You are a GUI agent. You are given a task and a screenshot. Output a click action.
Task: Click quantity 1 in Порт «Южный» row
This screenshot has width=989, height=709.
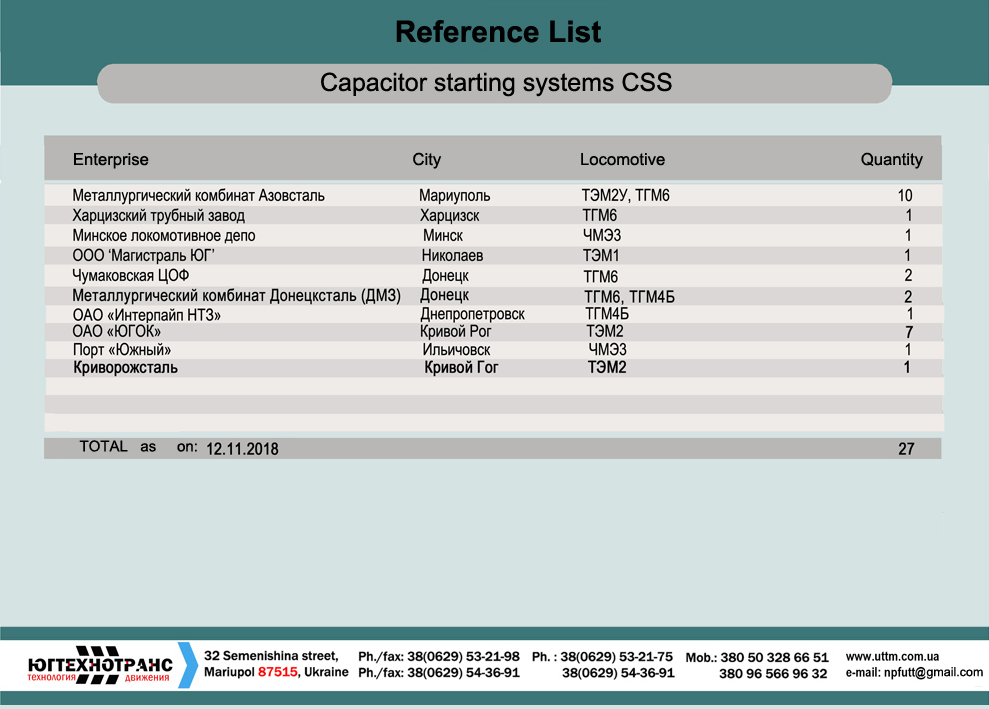pos(908,349)
